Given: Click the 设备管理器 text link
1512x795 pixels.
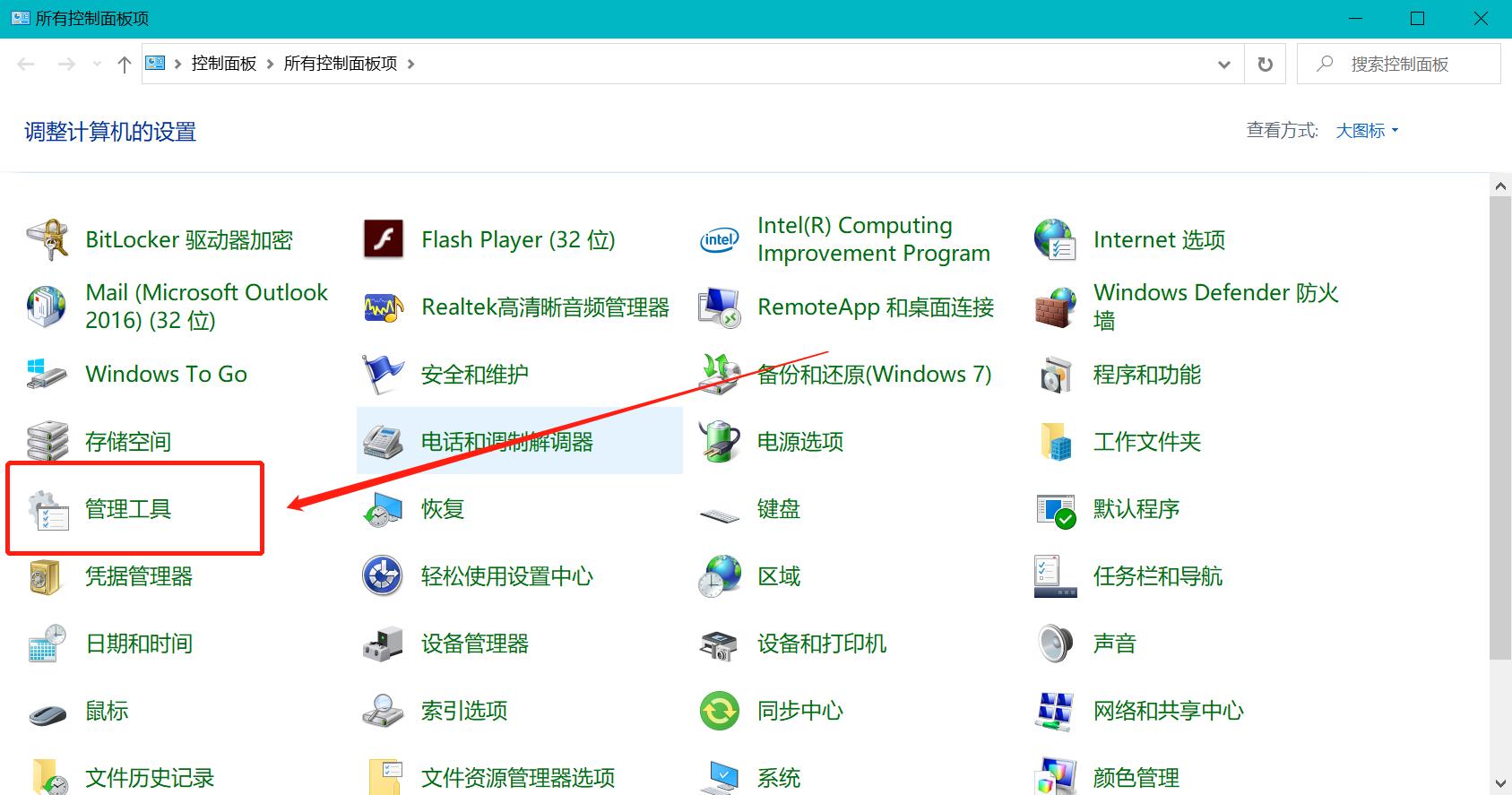Looking at the screenshot, I should 475,644.
